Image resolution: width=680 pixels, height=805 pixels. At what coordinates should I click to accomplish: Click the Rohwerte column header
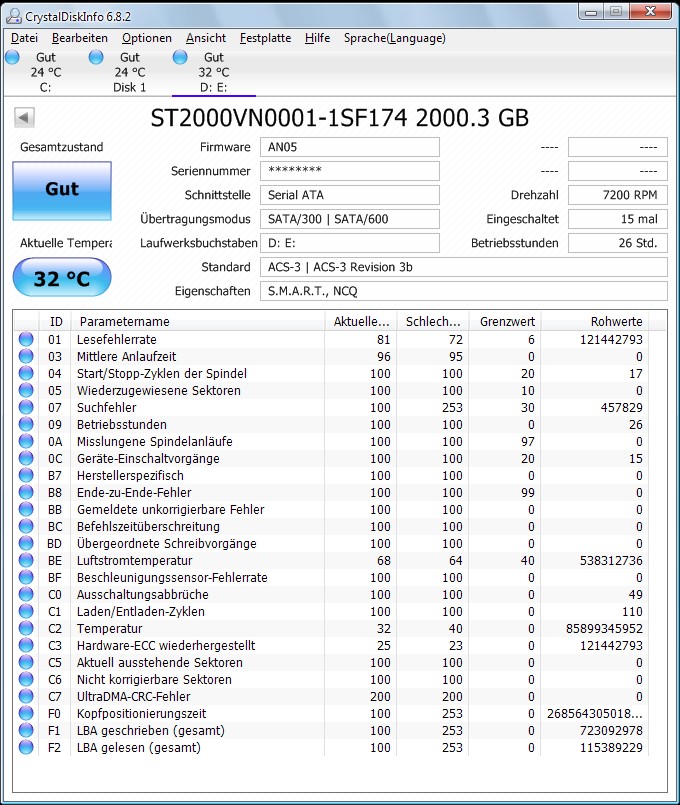click(x=595, y=321)
